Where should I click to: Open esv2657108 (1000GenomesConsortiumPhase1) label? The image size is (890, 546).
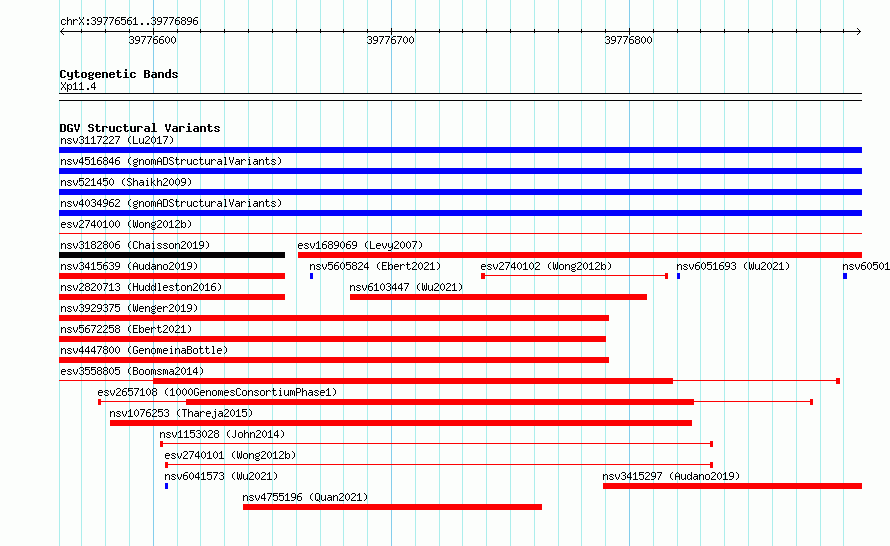(x=217, y=392)
